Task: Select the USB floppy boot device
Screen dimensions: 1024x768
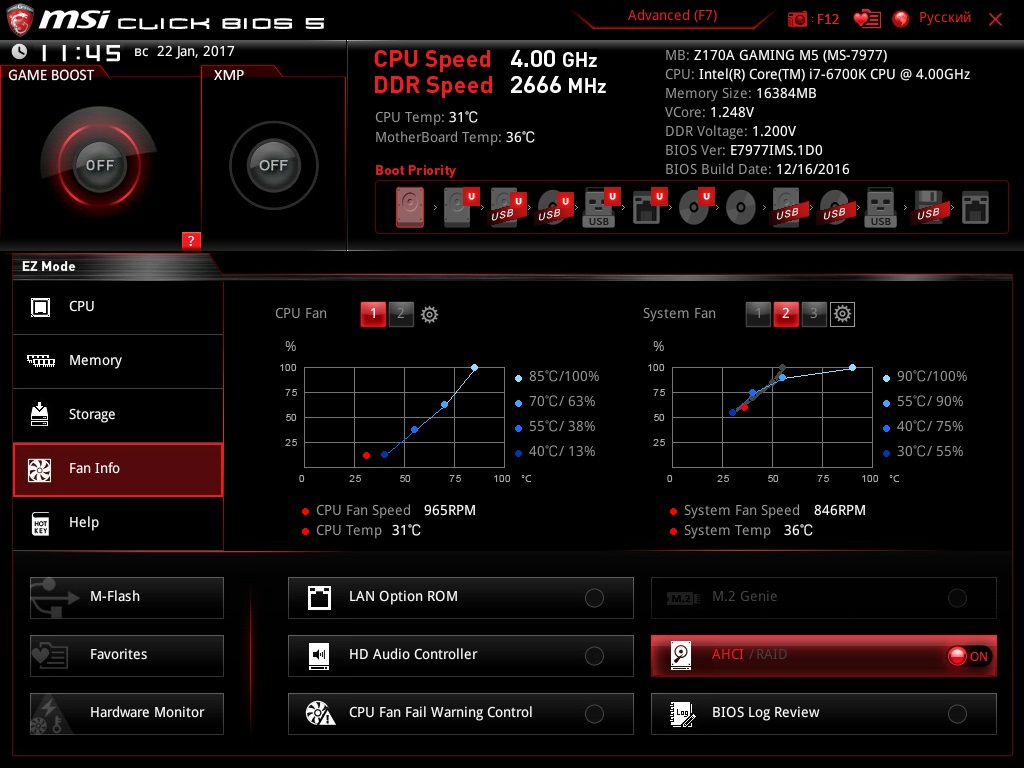Action: (928, 208)
